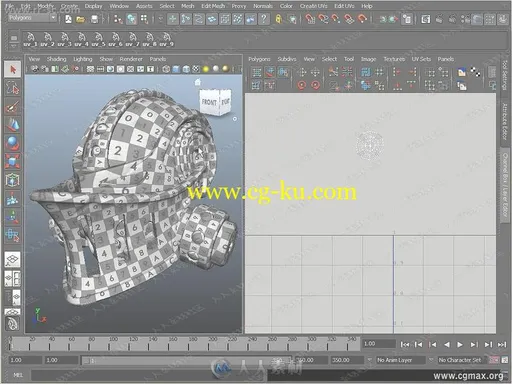Toggle the viewport wireframe cube icon
The height and width of the screenshot is (384, 512).
pos(166,69)
